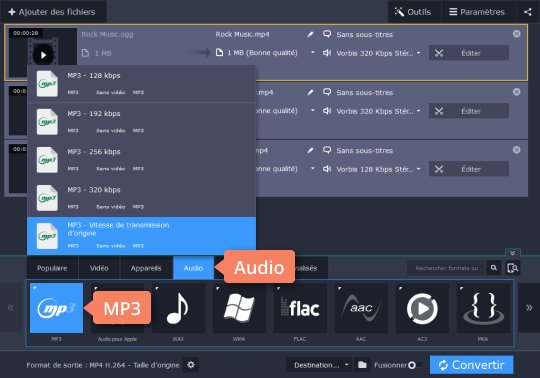Remove the third file with close icon
The width and height of the screenshot is (540, 378).
click(x=516, y=150)
